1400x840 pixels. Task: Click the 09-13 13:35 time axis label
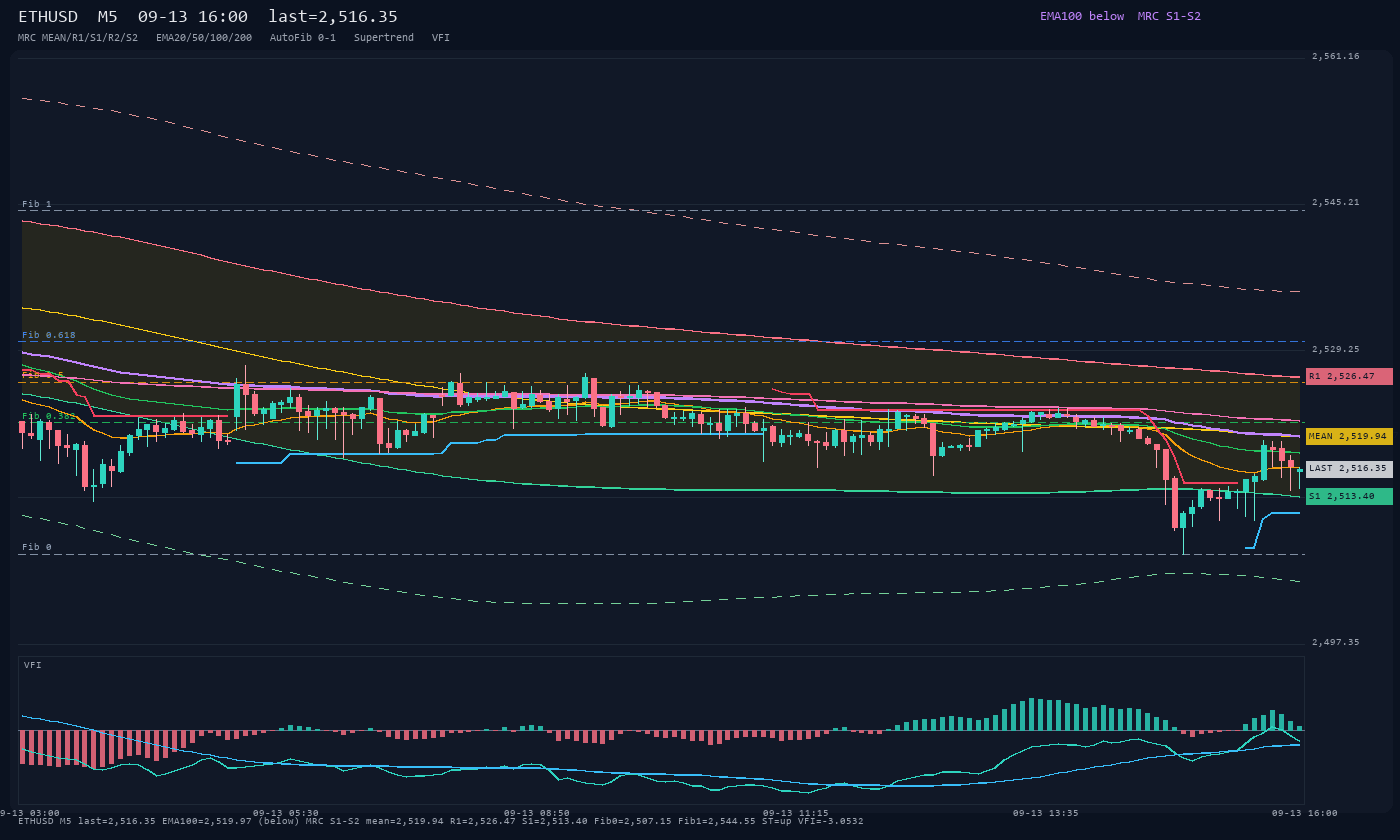(1046, 813)
